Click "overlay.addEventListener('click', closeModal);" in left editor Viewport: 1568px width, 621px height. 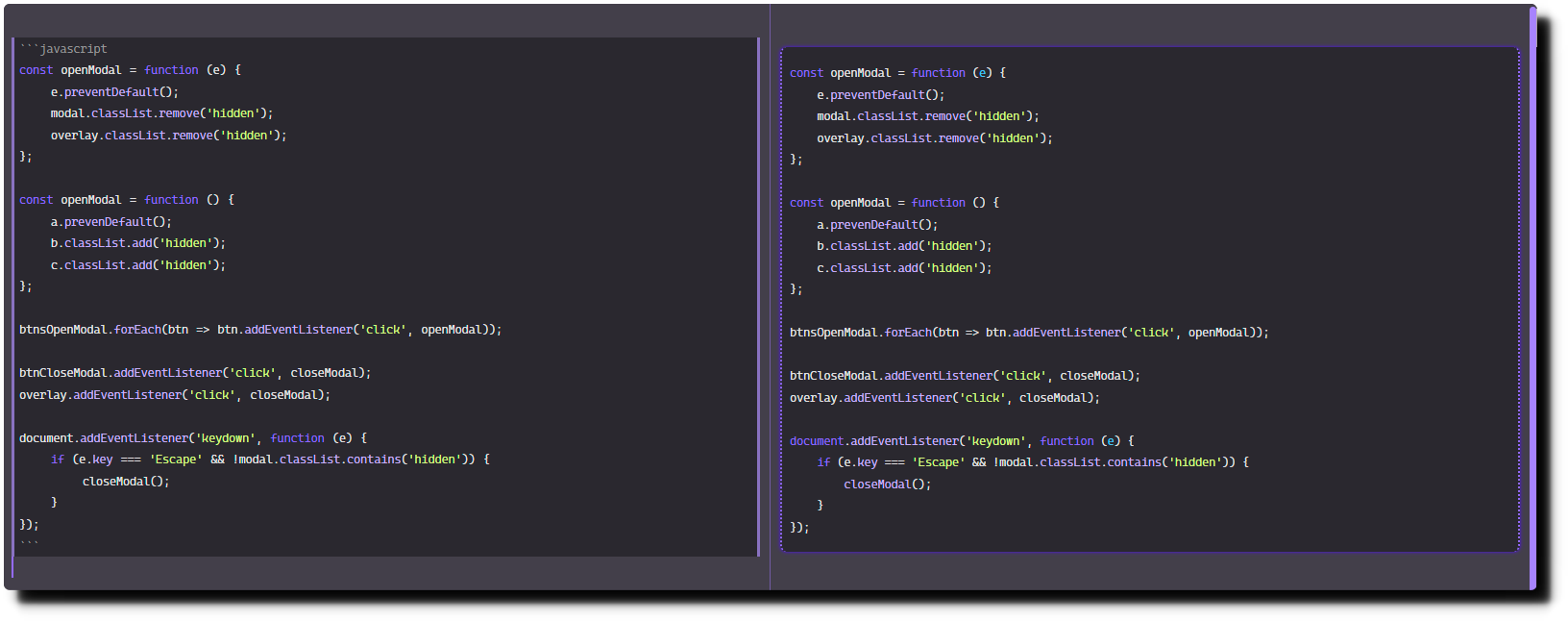pyautogui.click(x=175, y=395)
